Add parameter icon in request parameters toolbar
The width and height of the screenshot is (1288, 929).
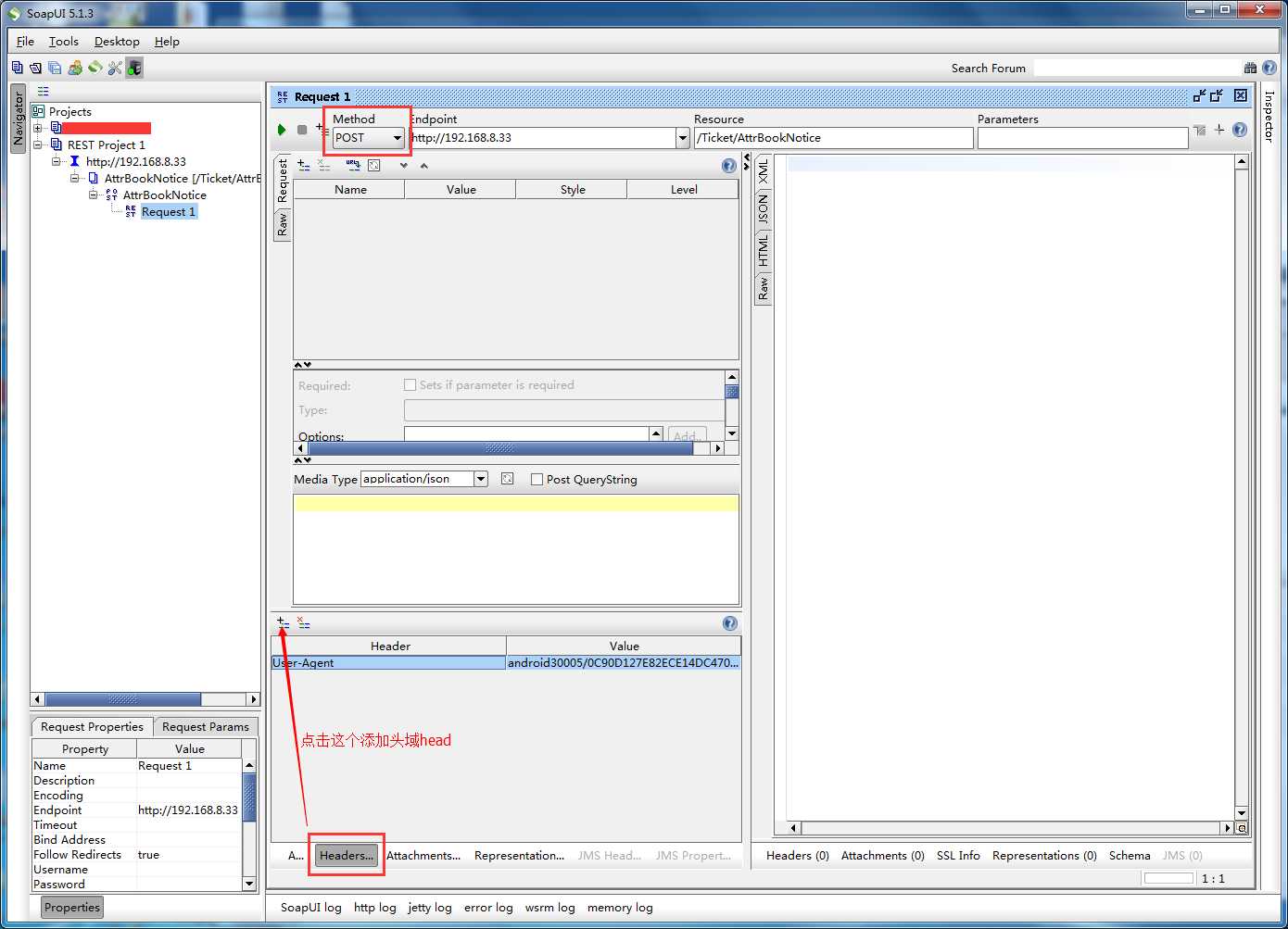(x=303, y=165)
